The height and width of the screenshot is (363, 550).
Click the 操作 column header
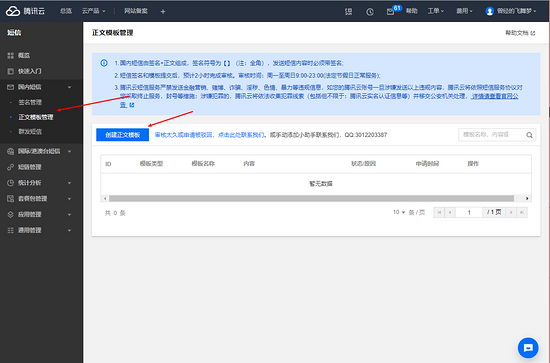pyautogui.click(x=473, y=163)
